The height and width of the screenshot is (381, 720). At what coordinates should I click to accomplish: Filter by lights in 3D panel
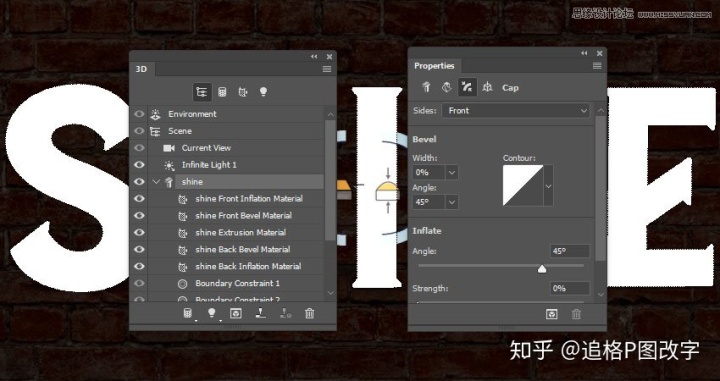(263, 92)
